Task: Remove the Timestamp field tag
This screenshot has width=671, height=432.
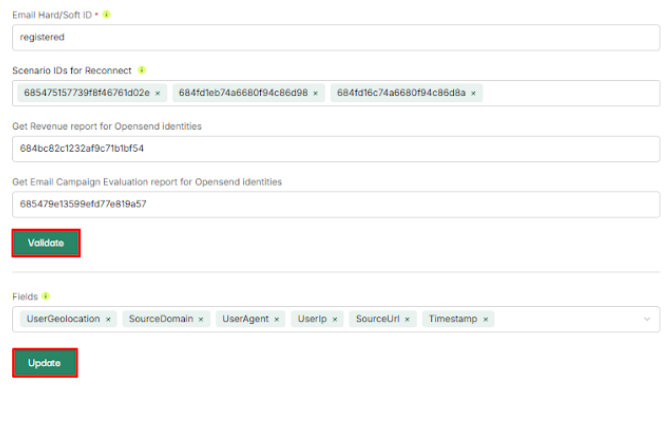Action: click(x=486, y=319)
